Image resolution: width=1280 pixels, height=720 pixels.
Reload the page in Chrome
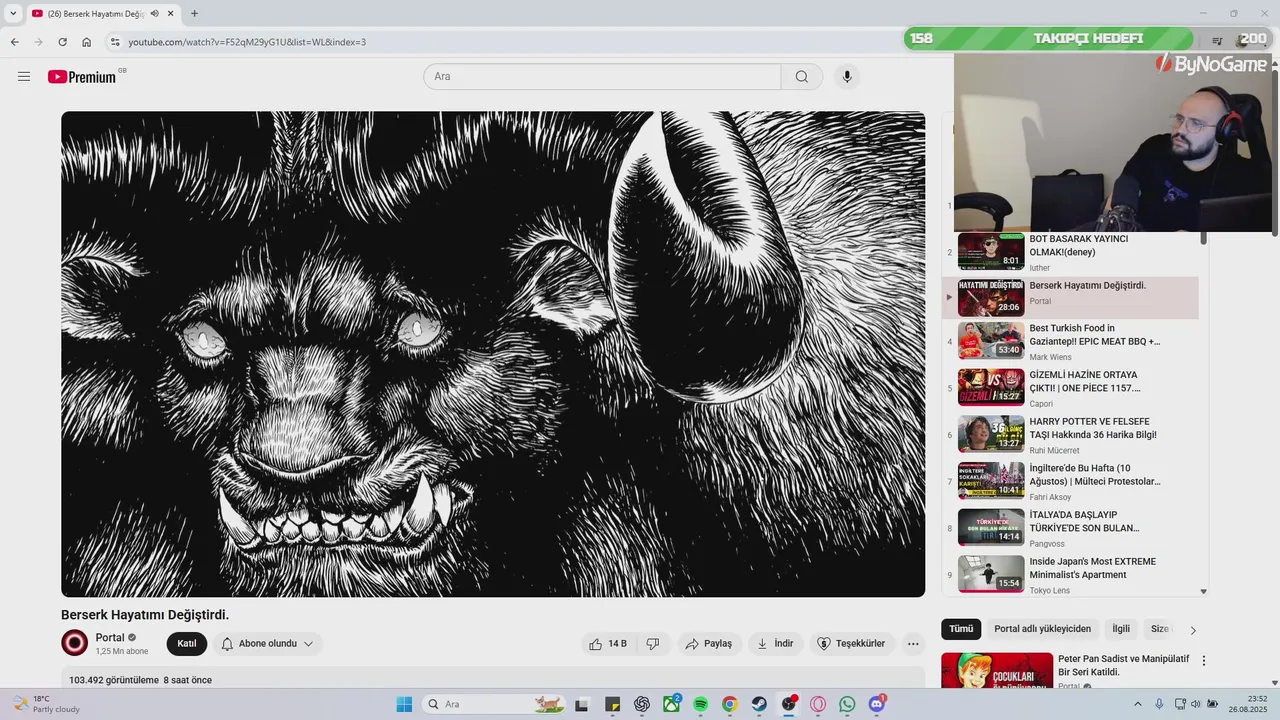click(x=62, y=42)
